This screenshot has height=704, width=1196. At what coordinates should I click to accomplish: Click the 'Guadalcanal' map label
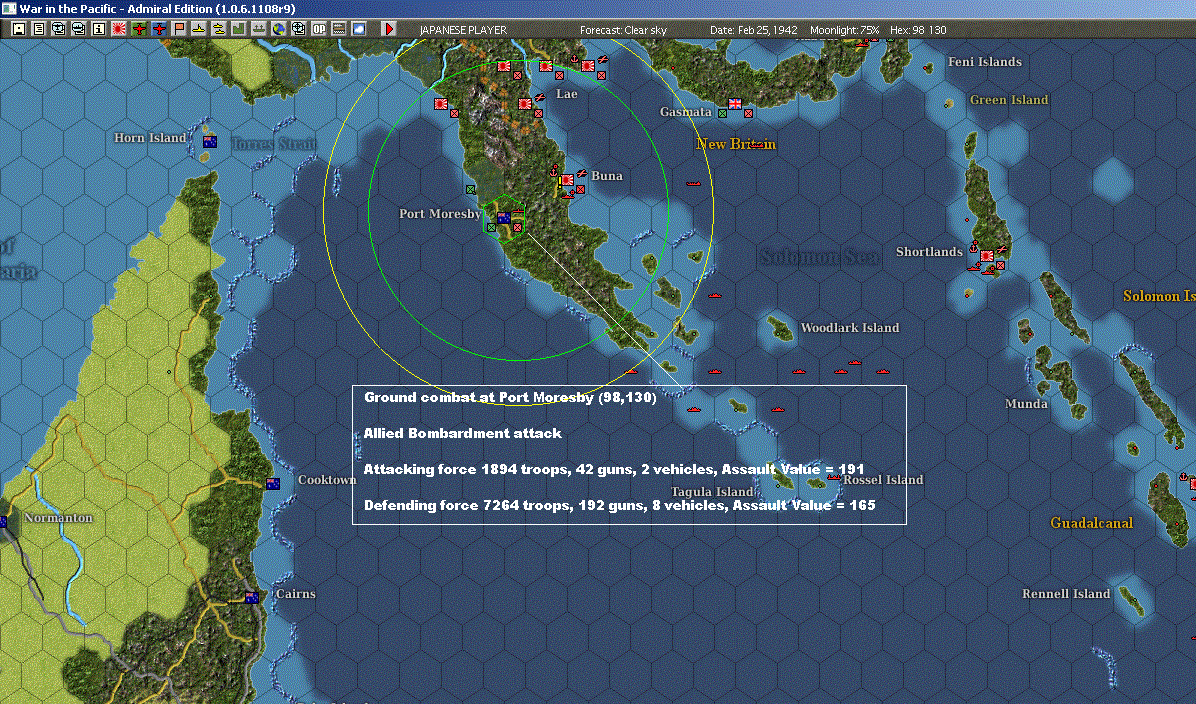pos(1092,523)
